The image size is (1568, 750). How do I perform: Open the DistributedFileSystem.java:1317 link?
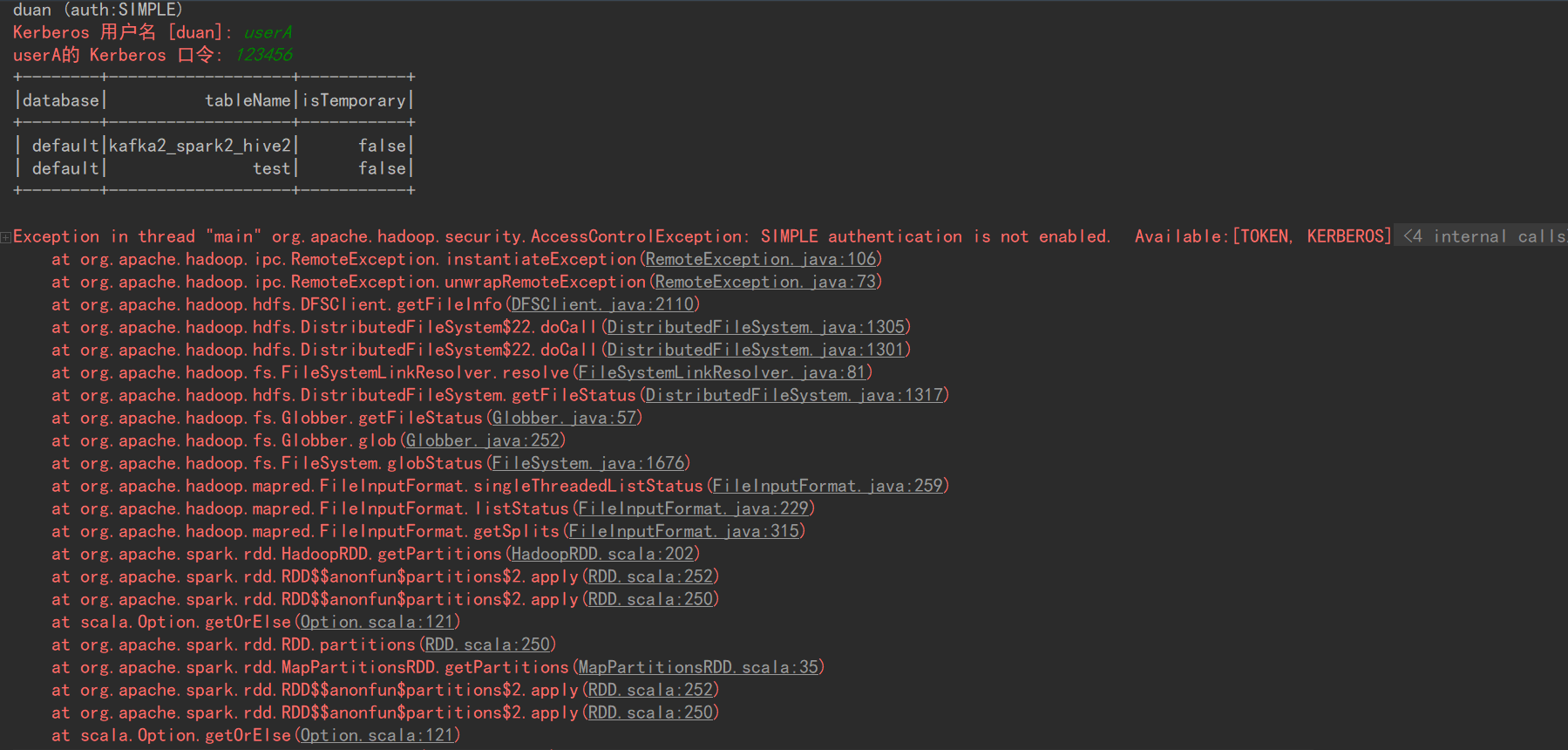click(x=795, y=395)
